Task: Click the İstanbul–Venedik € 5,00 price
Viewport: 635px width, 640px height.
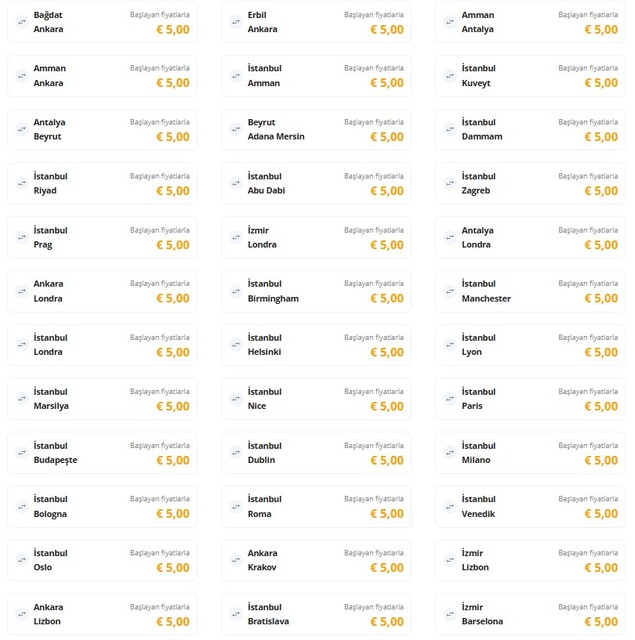Action: click(x=601, y=514)
